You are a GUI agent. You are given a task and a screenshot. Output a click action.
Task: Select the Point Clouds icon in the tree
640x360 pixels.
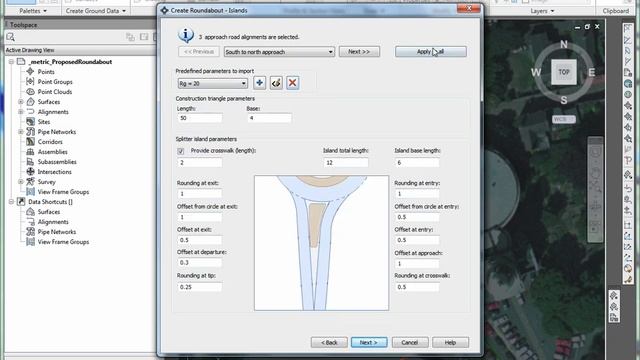coord(30,91)
